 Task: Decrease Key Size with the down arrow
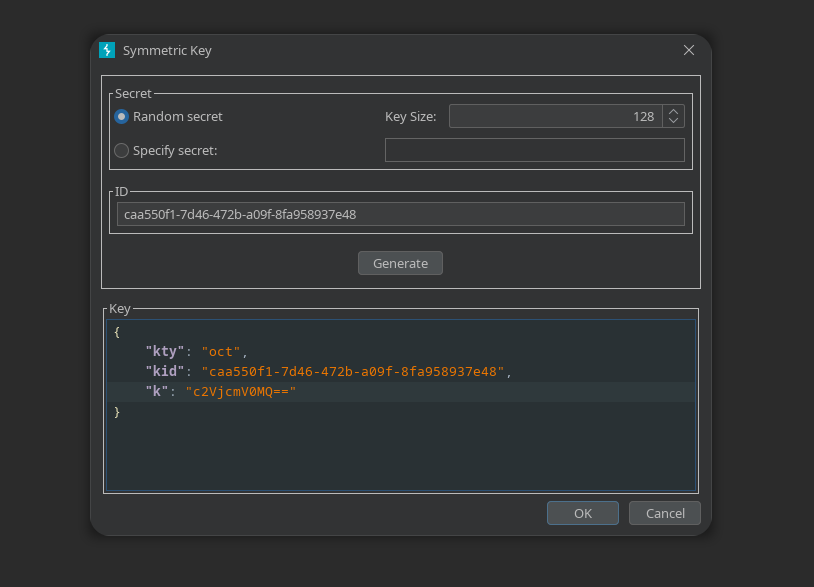coord(674,122)
